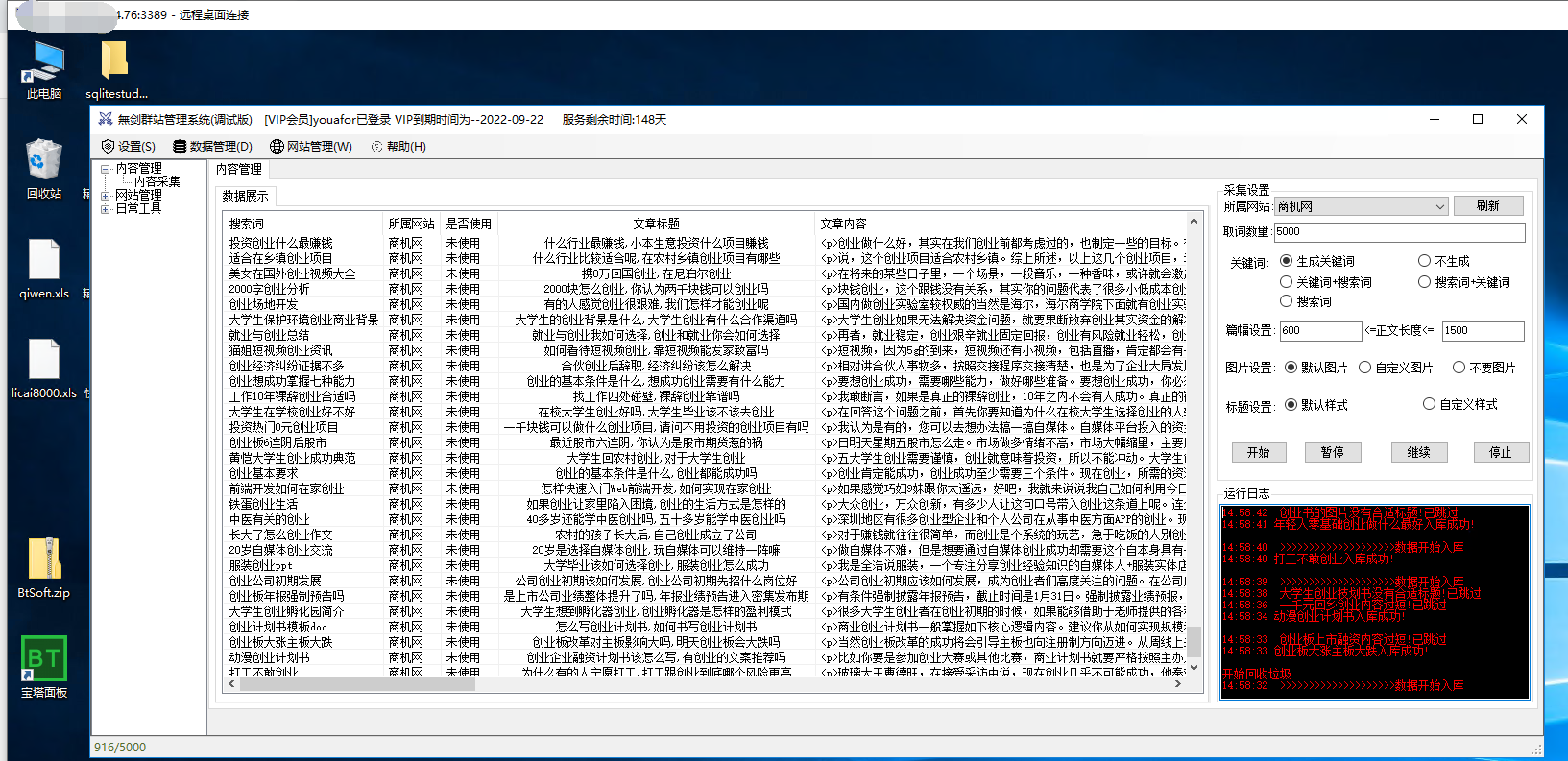Screen dimensions: 1568x761
Task: Select the 默认样式 radio option
Action: [1316, 405]
